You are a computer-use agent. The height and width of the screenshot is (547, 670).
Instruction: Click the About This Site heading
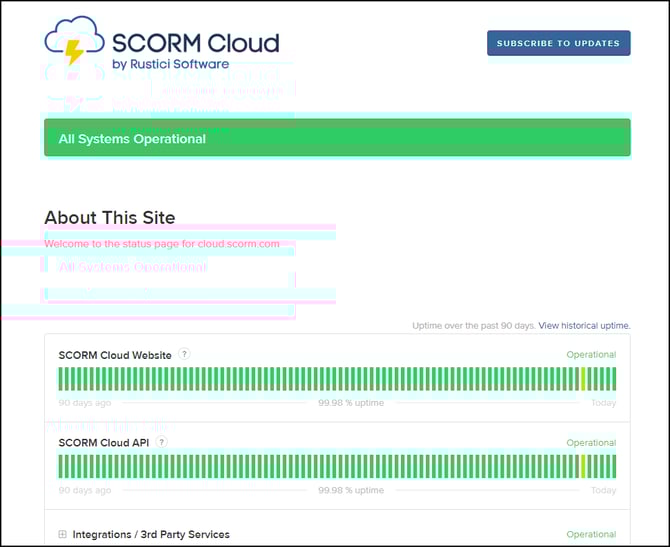click(x=110, y=218)
